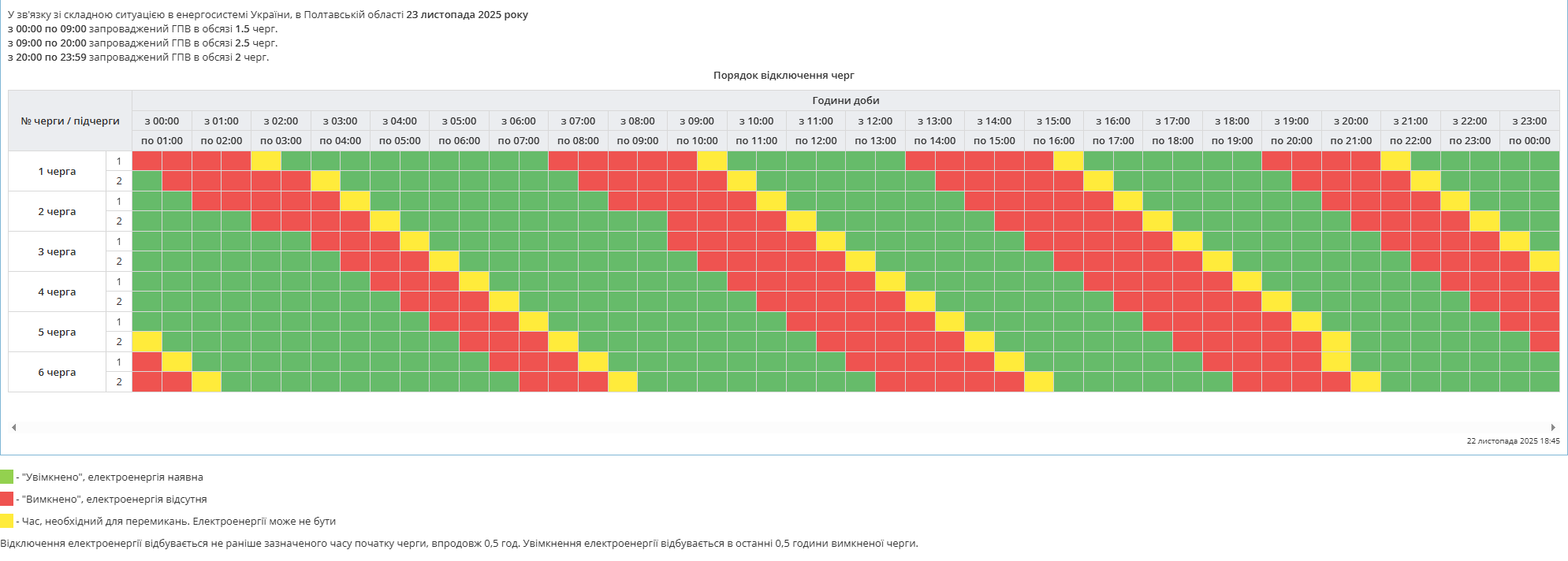The image size is (1568, 561).
Task: Choose the "4 черга" row label
Action: point(57,292)
